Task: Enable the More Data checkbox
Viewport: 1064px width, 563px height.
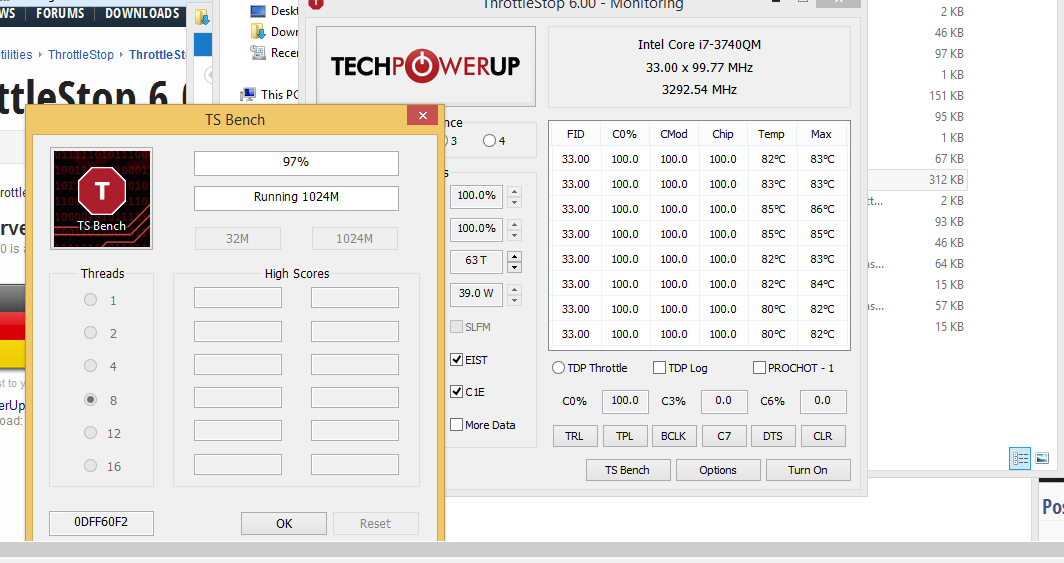Action: point(457,425)
